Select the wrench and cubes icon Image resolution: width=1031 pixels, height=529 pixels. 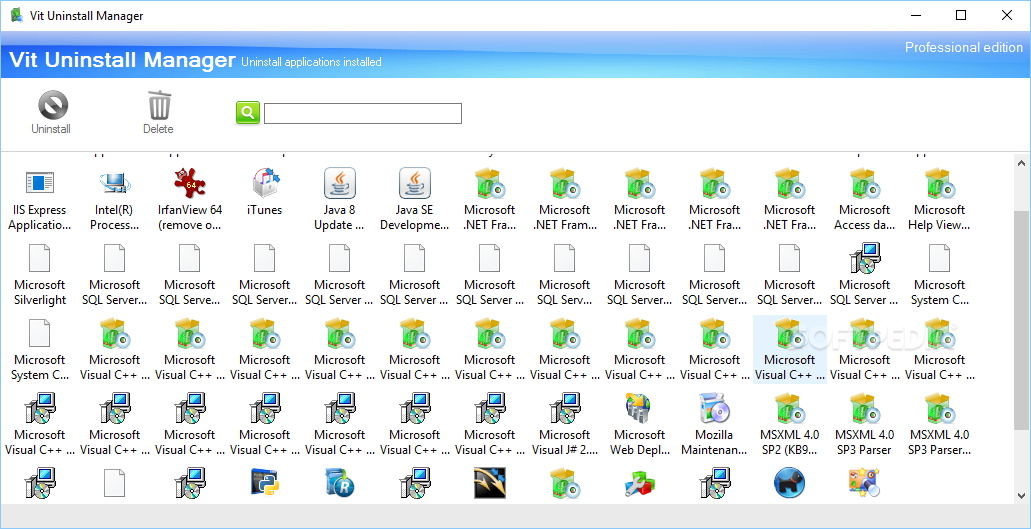click(639, 483)
